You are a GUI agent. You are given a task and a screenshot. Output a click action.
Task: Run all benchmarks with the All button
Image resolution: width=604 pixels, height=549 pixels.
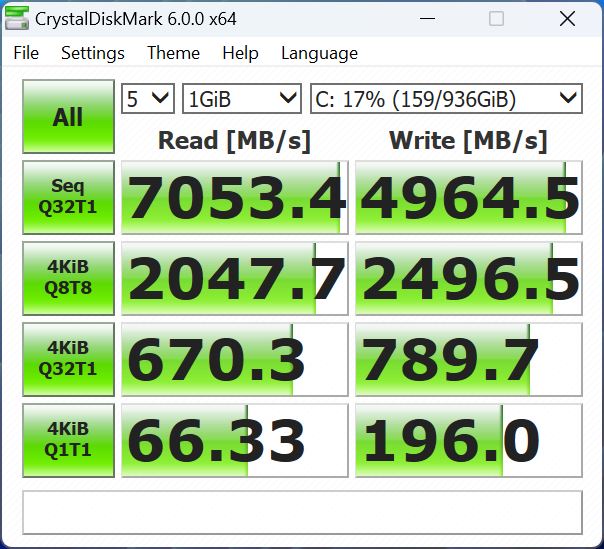[68, 117]
